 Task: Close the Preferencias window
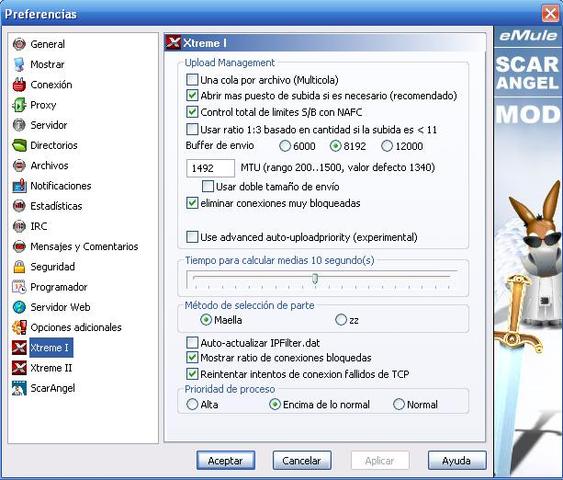(x=550, y=14)
